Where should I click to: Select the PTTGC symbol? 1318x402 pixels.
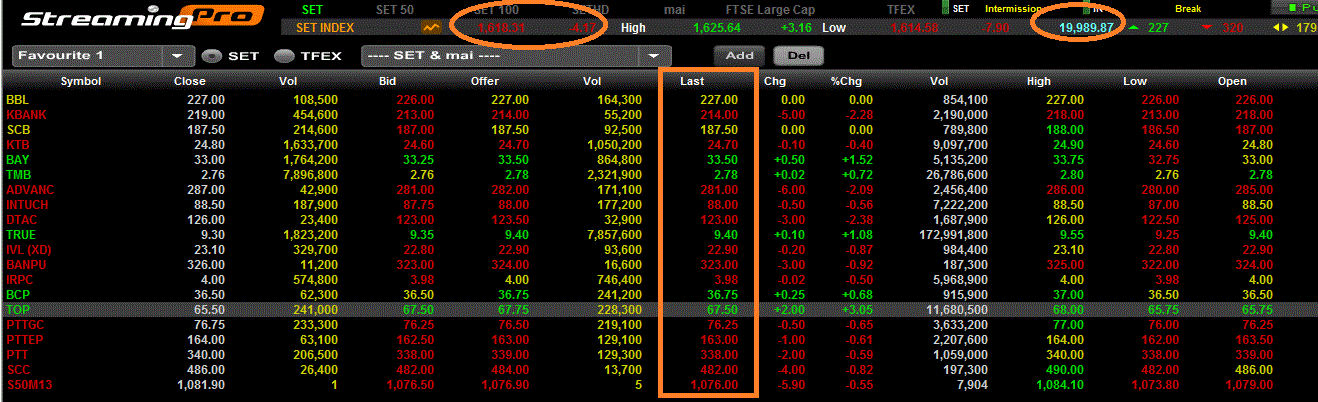25,325
